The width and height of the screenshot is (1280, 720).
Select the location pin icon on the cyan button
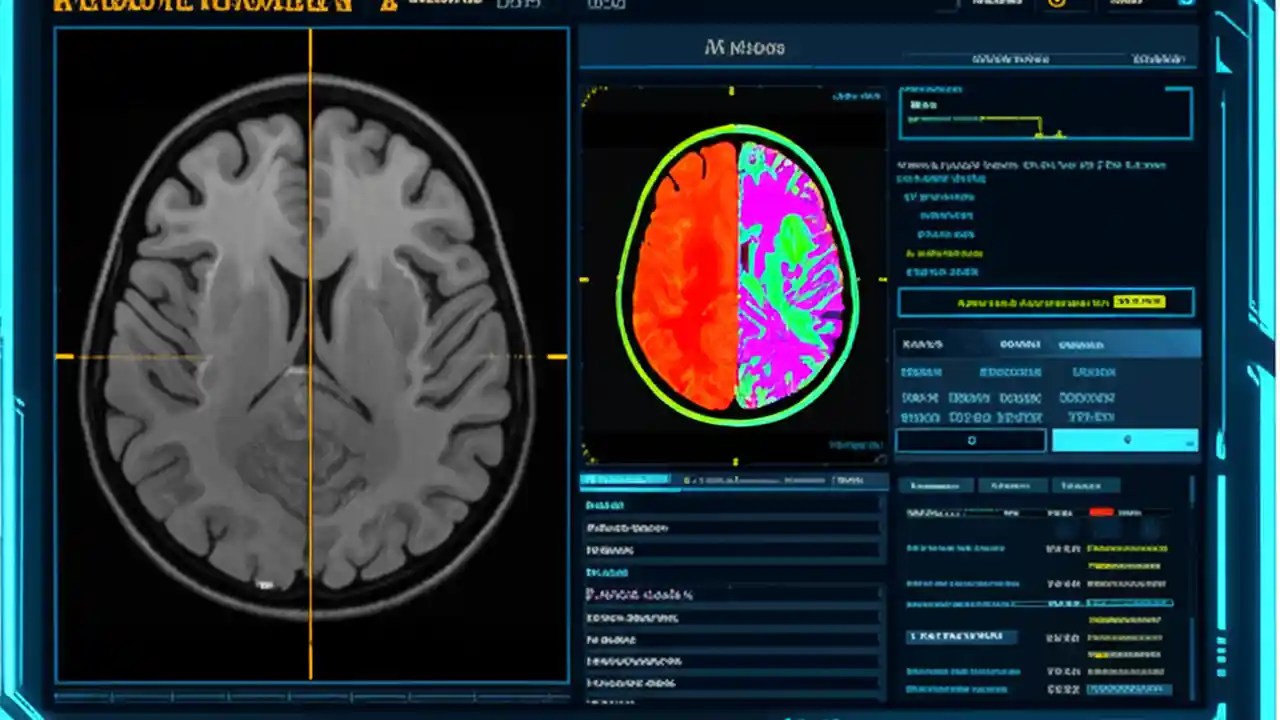click(1126, 440)
